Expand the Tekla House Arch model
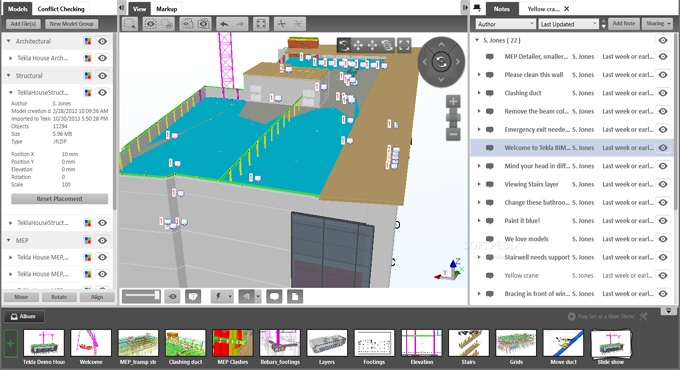This screenshot has height=370, width=680. [x=11, y=58]
